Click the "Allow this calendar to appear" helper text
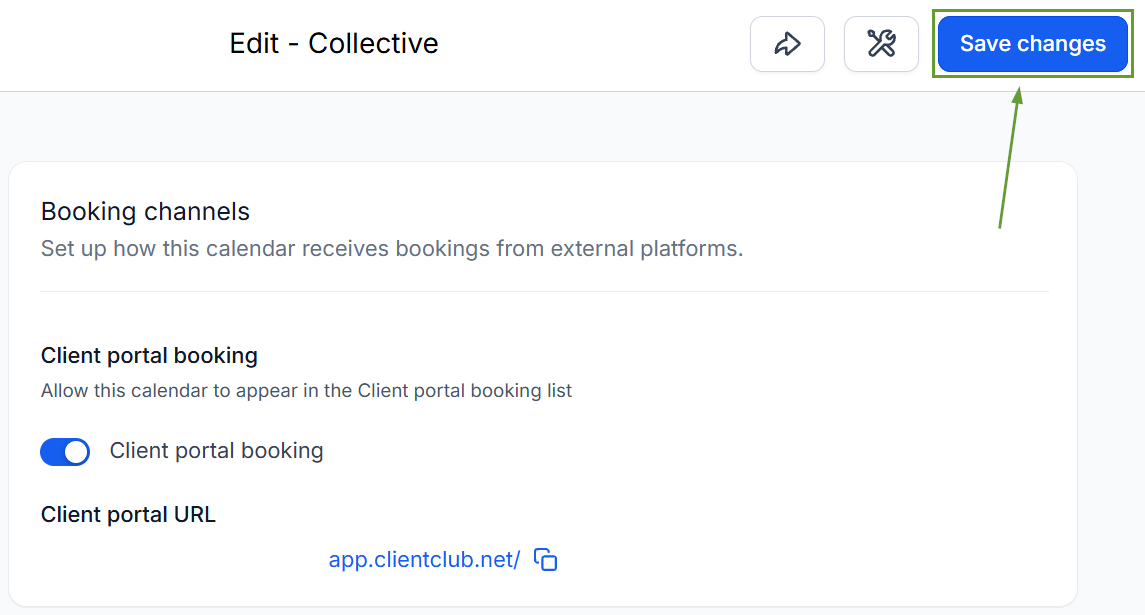Viewport: 1145px width, 615px height. coord(307,391)
